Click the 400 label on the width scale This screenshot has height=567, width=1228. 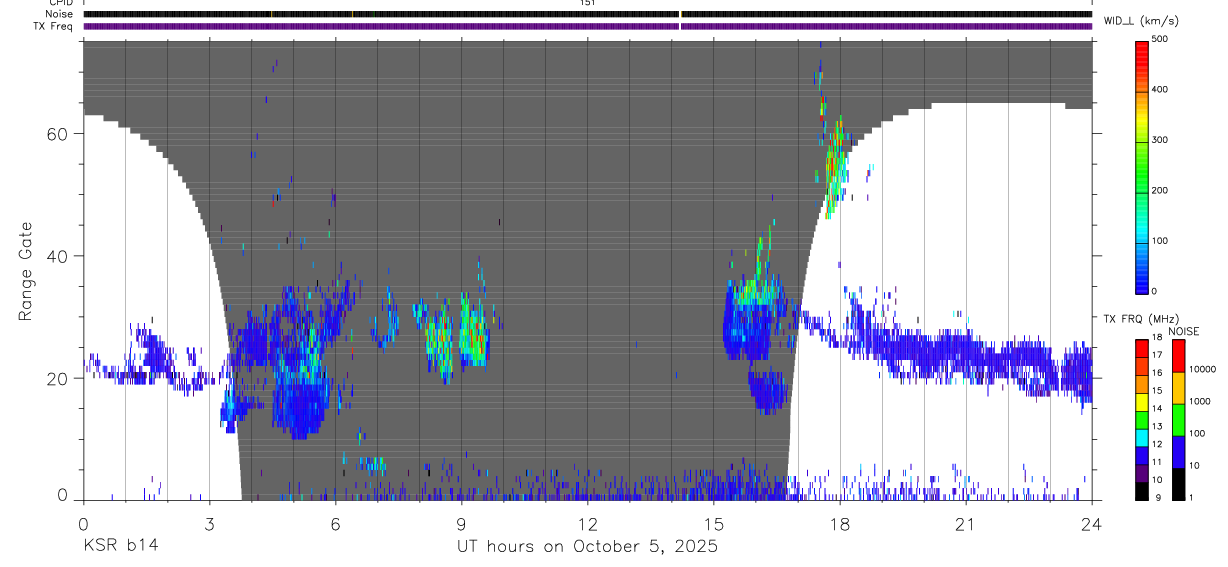tap(1160, 89)
